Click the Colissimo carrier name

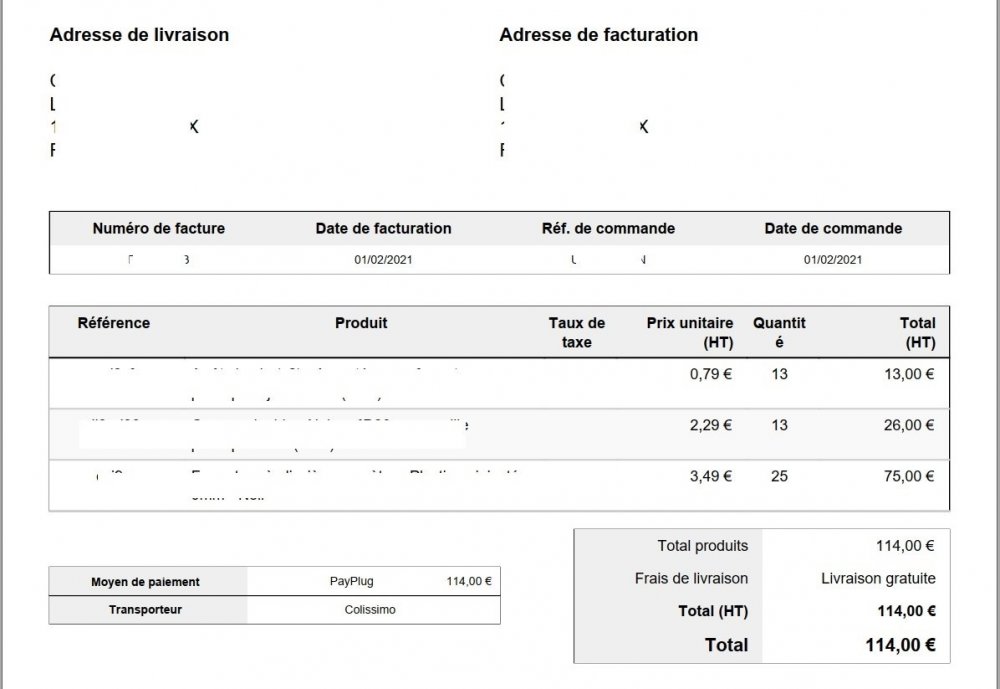pyautogui.click(x=370, y=609)
